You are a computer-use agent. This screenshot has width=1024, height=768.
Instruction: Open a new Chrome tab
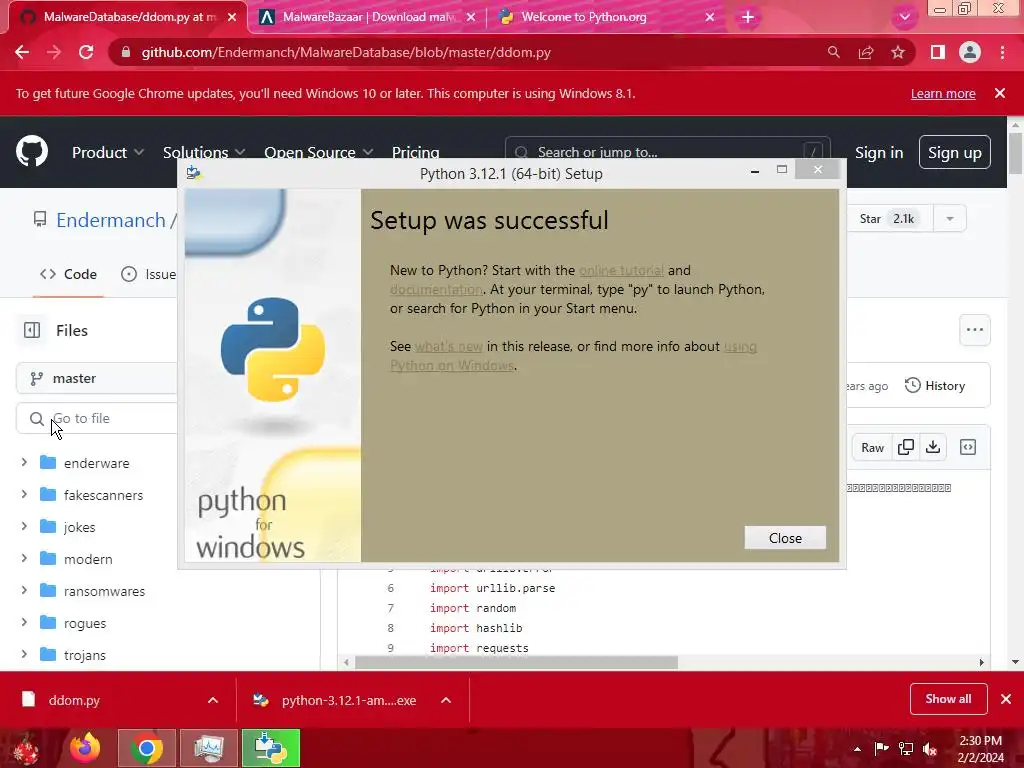(748, 17)
